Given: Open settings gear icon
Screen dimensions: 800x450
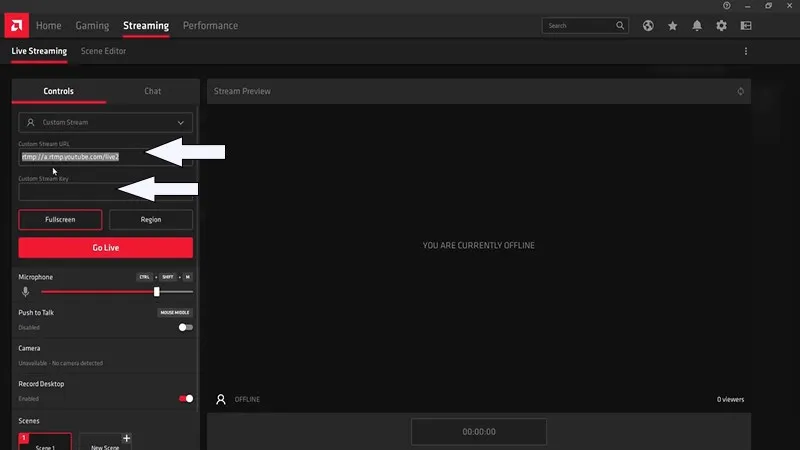Looking at the screenshot, I should coord(721,26).
